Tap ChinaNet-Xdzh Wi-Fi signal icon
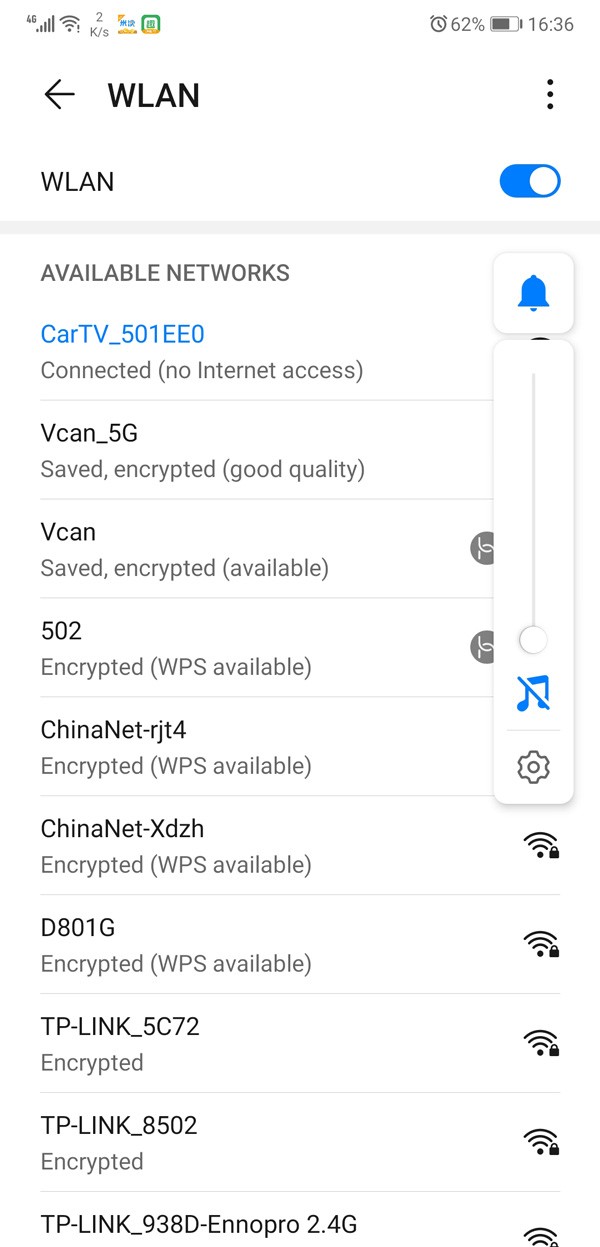The width and height of the screenshot is (600, 1247). point(540,845)
